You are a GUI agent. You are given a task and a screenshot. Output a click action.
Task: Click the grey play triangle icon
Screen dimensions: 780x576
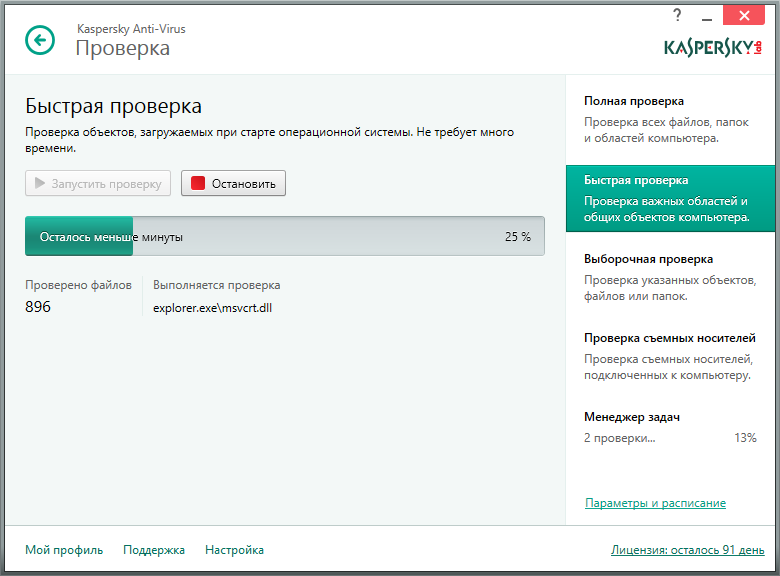click(x=40, y=183)
